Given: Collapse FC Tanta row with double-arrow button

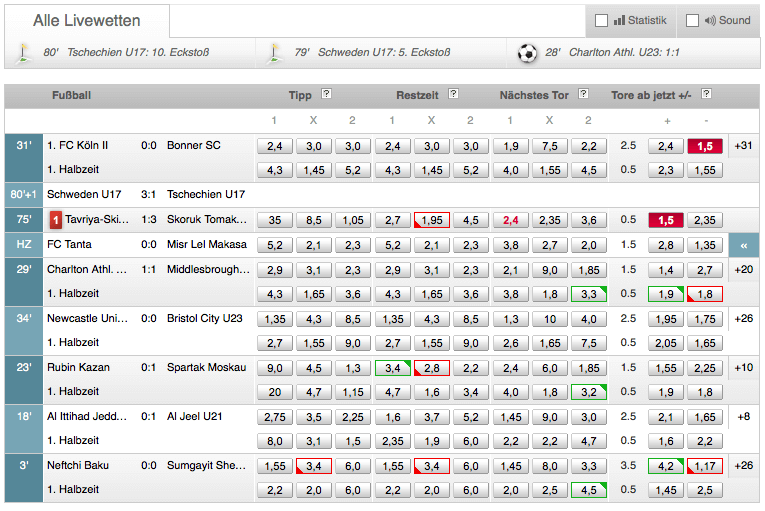Looking at the screenshot, I should (x=744, y=245).
